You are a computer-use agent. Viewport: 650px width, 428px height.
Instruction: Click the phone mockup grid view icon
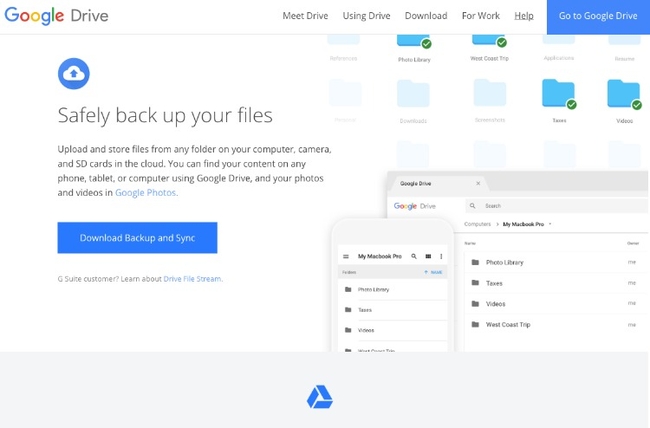pos(428,256)
